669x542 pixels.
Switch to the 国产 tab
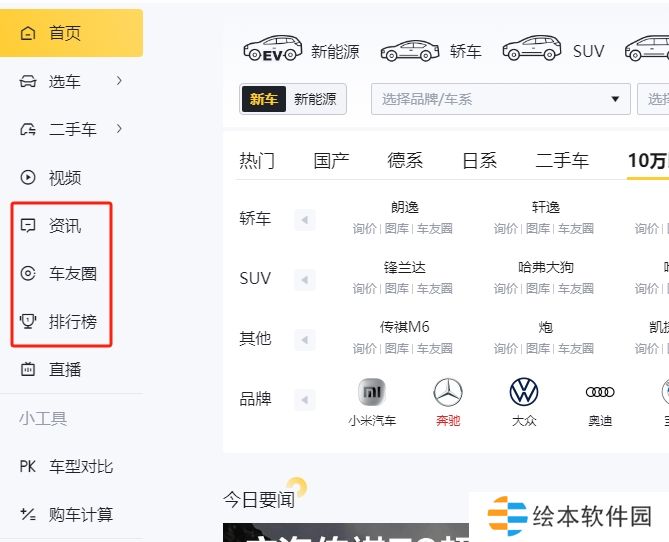click(331, 161)
